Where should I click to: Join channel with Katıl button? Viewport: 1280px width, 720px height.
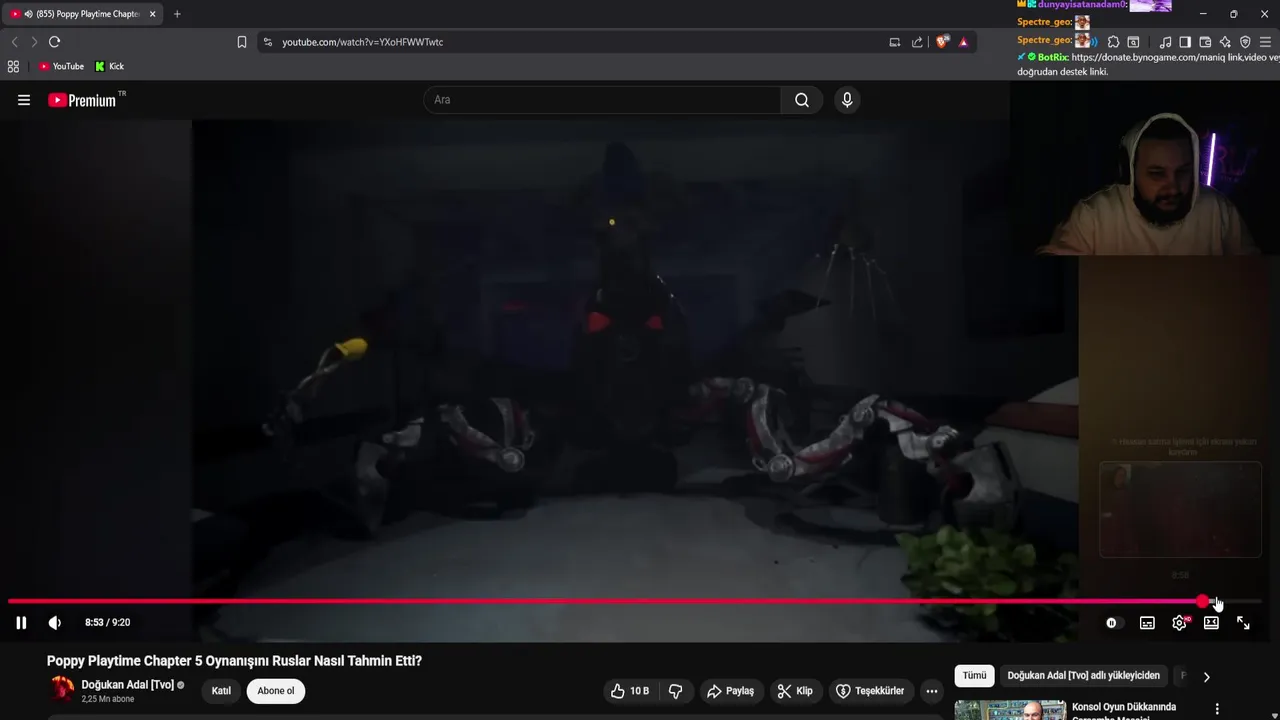221,691
